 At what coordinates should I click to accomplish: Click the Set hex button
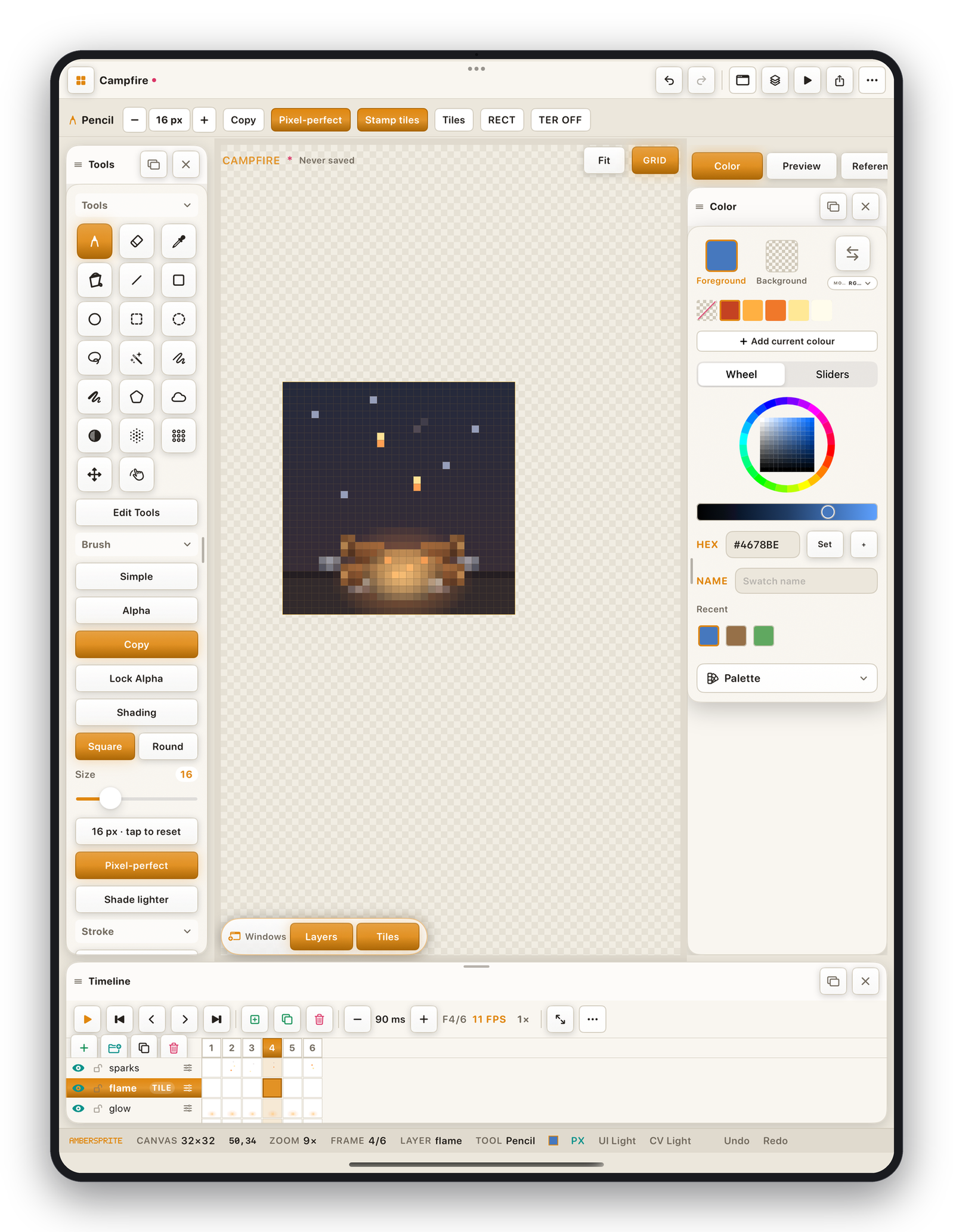point(824,544)
